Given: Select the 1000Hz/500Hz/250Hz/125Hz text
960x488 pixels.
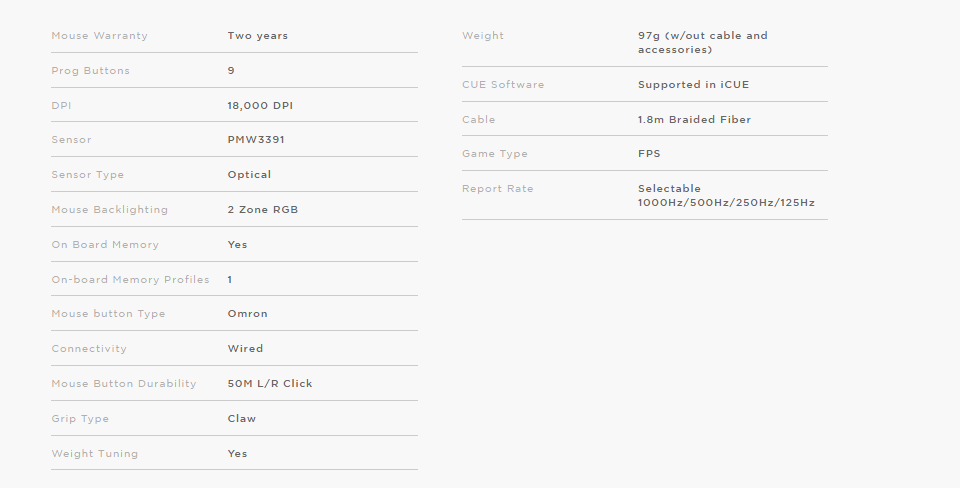Looking at the screenshot, I should pos(726,203).
